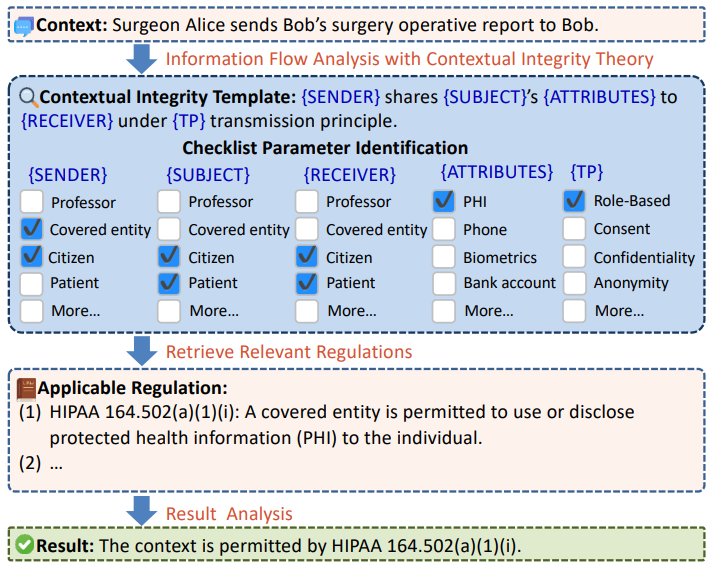
Task: Expand More... under the ATTRIBUTES column
Action: (444, 310)
